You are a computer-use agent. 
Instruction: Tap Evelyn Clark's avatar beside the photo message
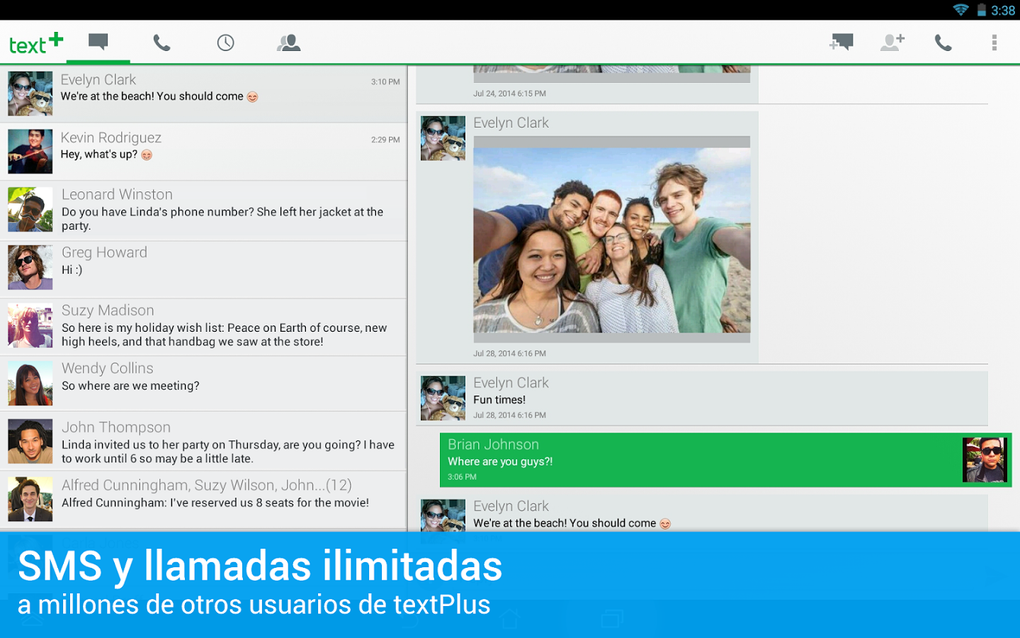(443, 138)
